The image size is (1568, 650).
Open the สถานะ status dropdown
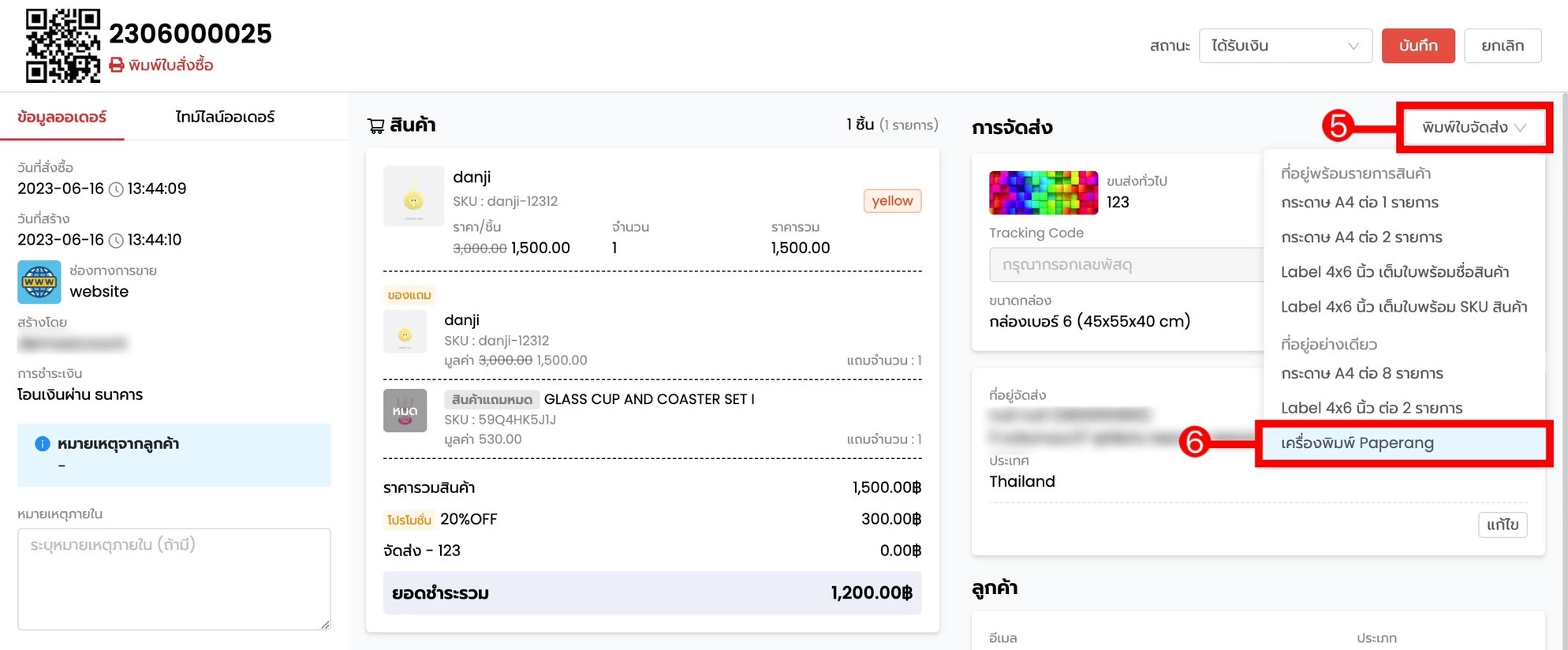[x=1285, y=46]
